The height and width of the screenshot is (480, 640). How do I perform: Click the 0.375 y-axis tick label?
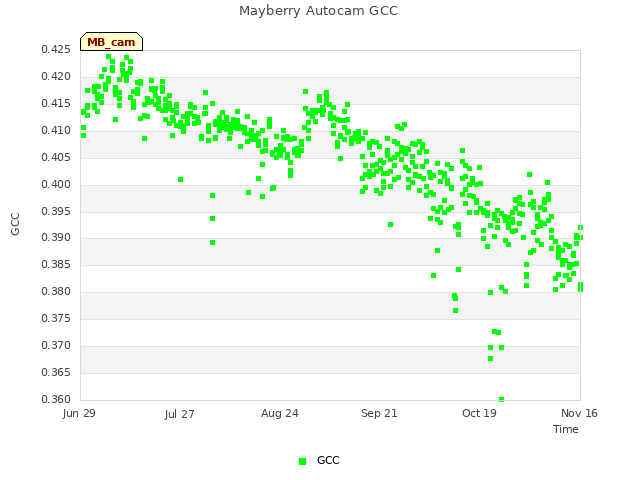(x=56, y=318)
